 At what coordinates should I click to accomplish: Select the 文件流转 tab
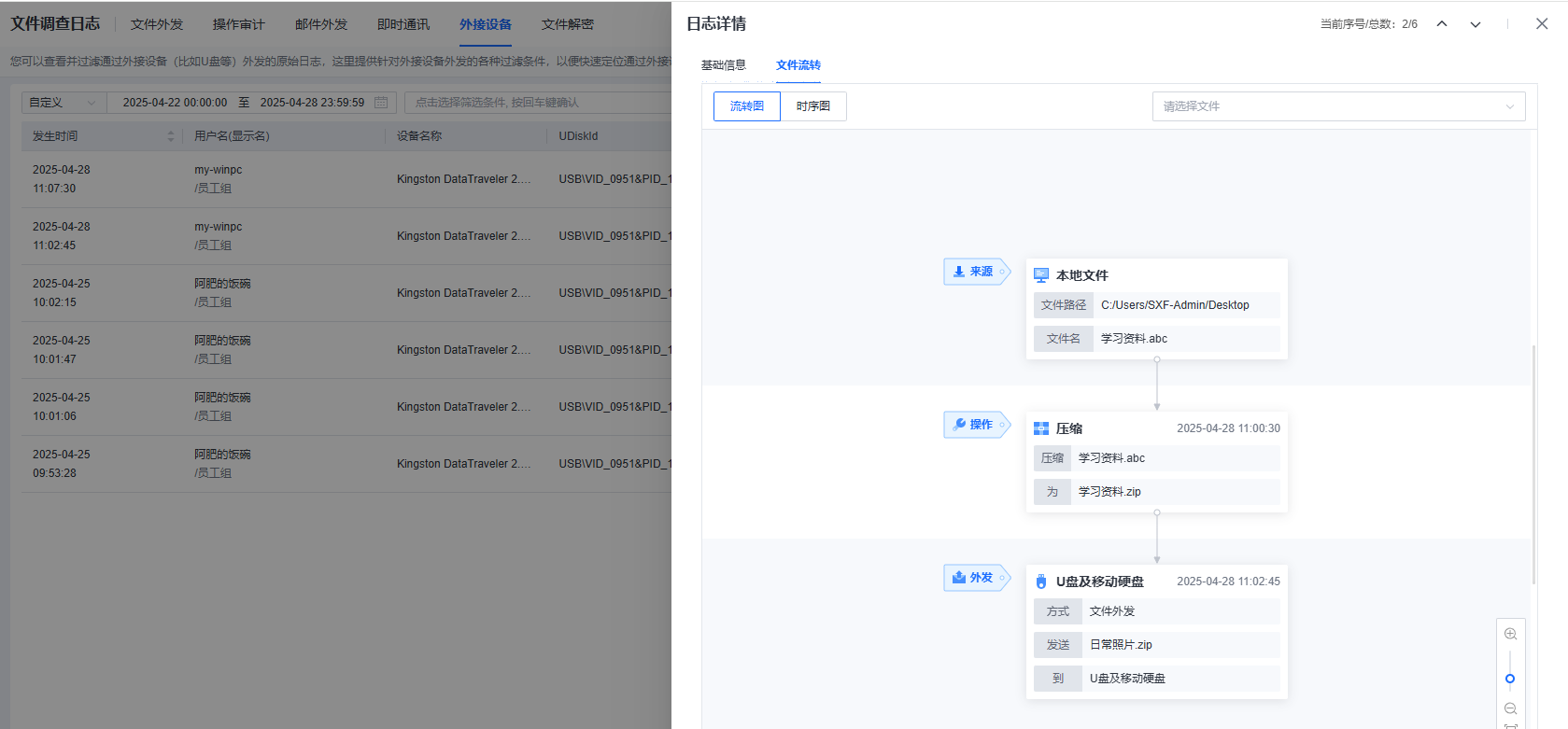(798, 65)
